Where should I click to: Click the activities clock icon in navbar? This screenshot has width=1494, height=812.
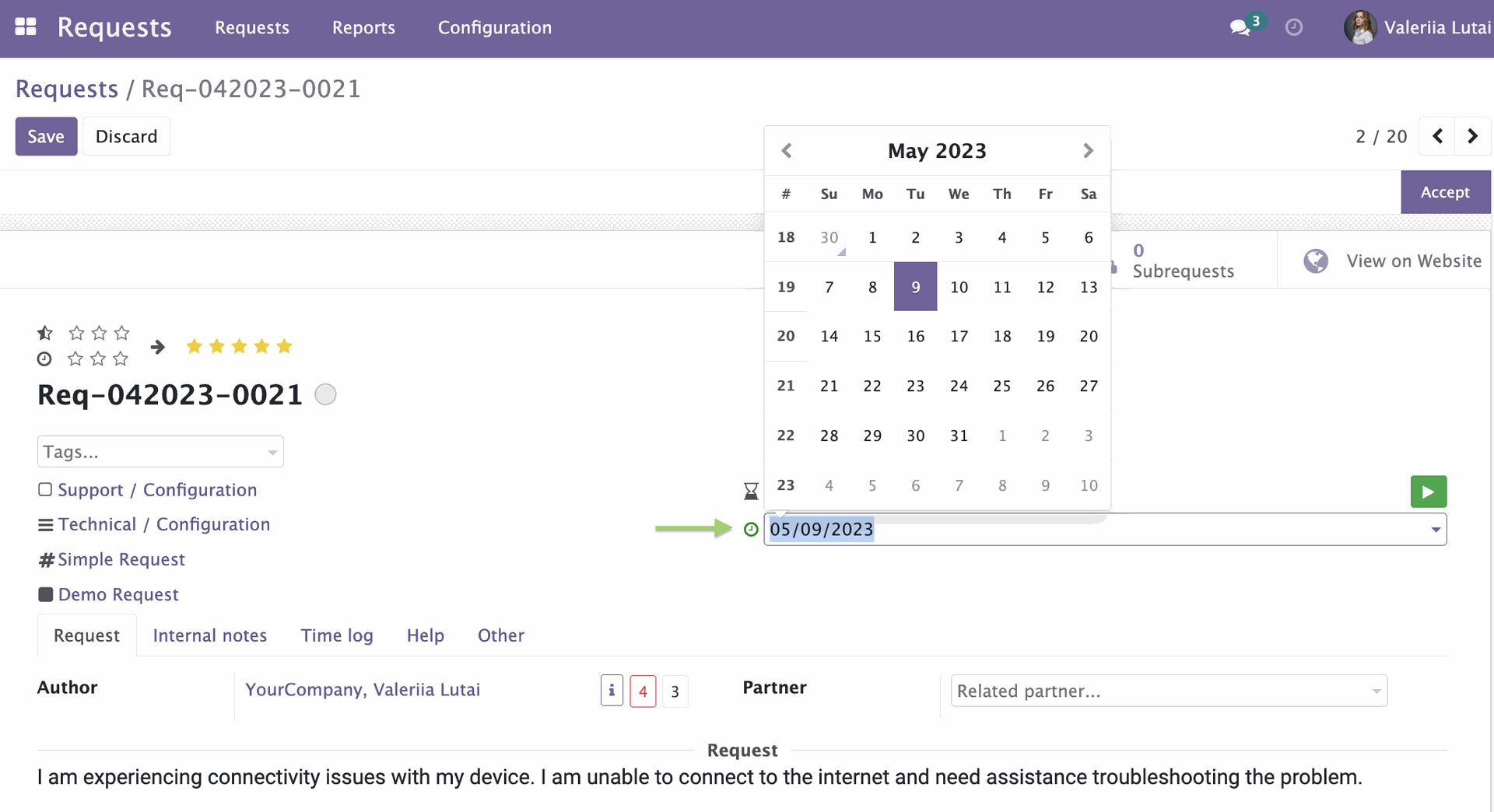click(x=1294, y=27)
